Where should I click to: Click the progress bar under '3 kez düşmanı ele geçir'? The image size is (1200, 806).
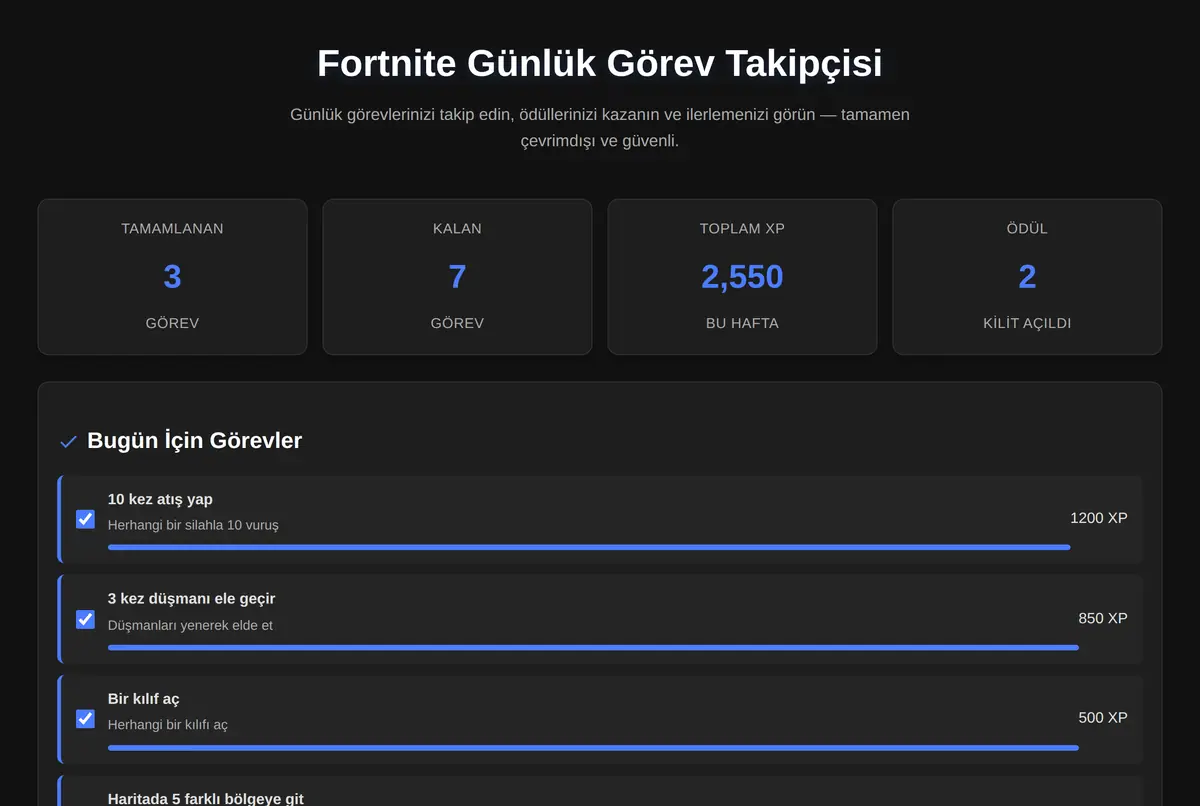pos(593,647)
